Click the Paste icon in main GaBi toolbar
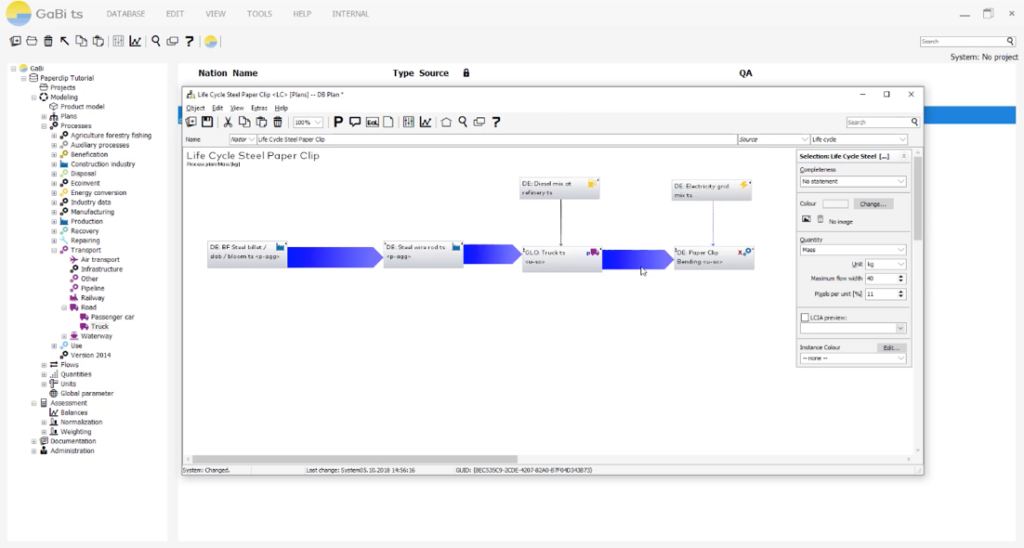 pos(98,41)
